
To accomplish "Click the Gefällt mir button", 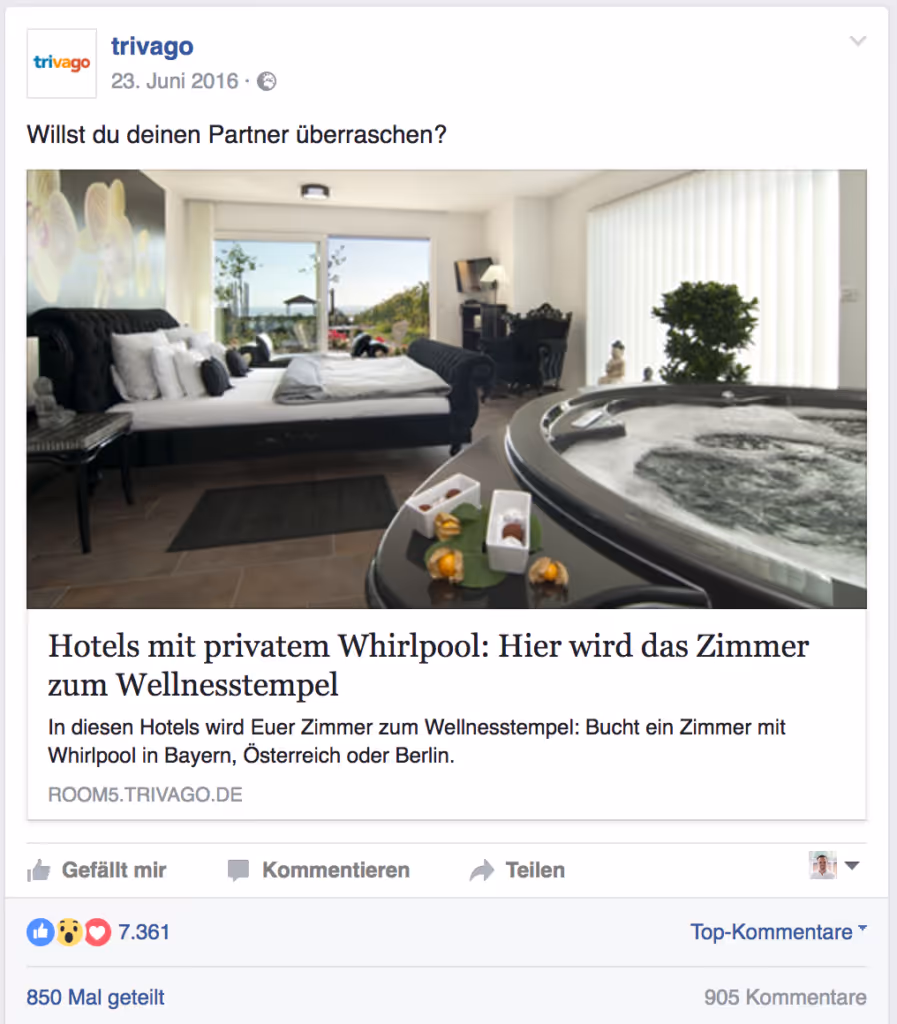I will [x=97, y=871].
